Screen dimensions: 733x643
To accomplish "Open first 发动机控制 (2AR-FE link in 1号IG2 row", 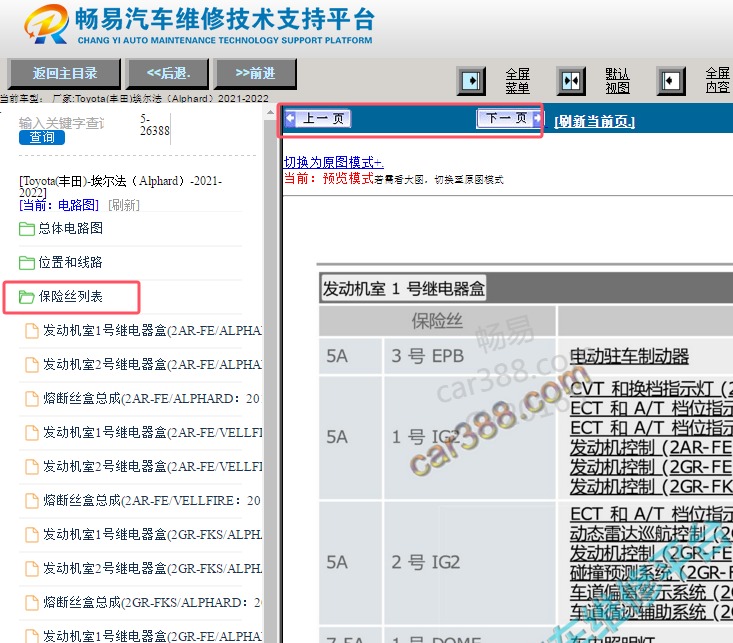I will click(651, 448).
